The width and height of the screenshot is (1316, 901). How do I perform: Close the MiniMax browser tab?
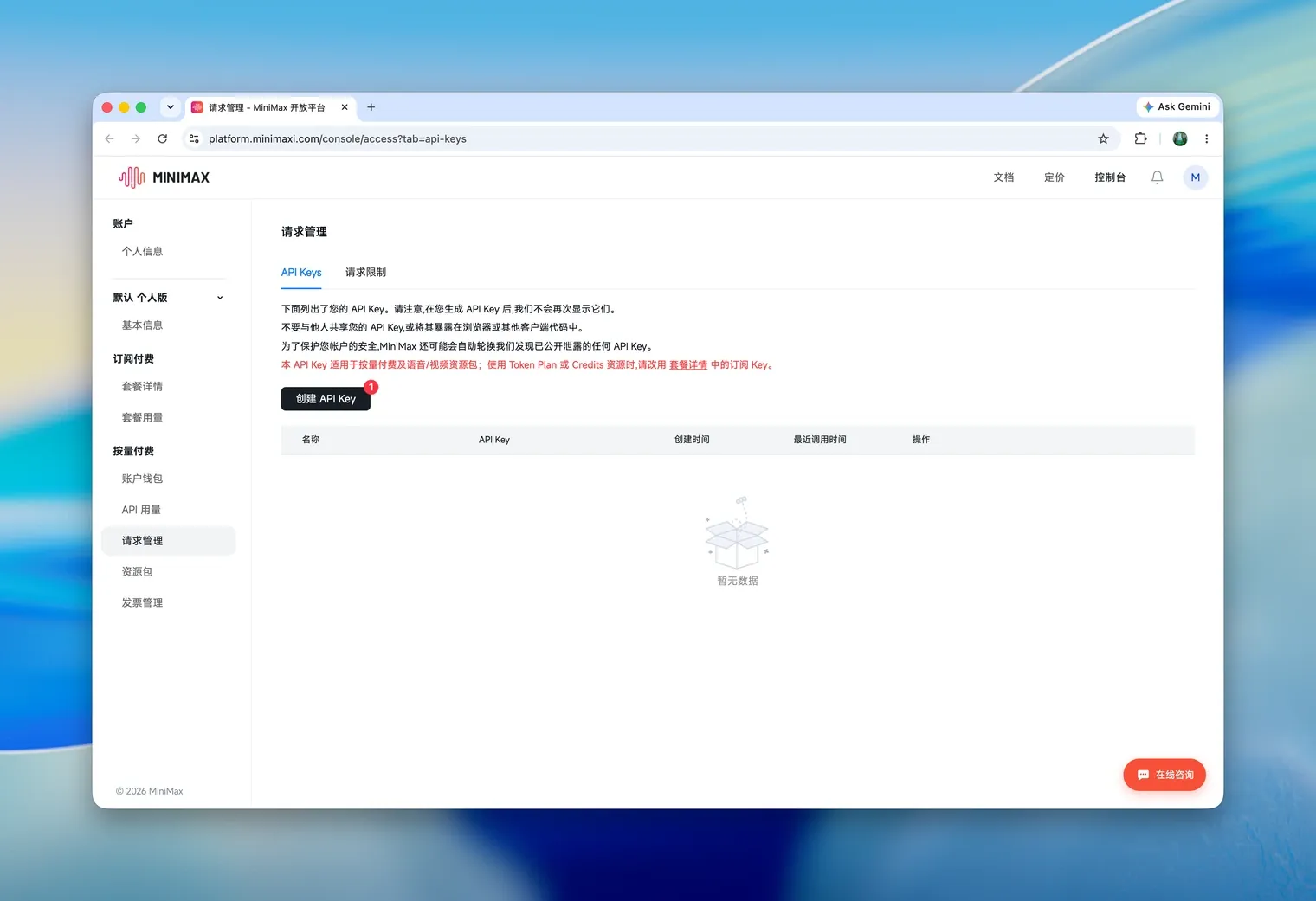pyautogui.click(x=345, y=107)
